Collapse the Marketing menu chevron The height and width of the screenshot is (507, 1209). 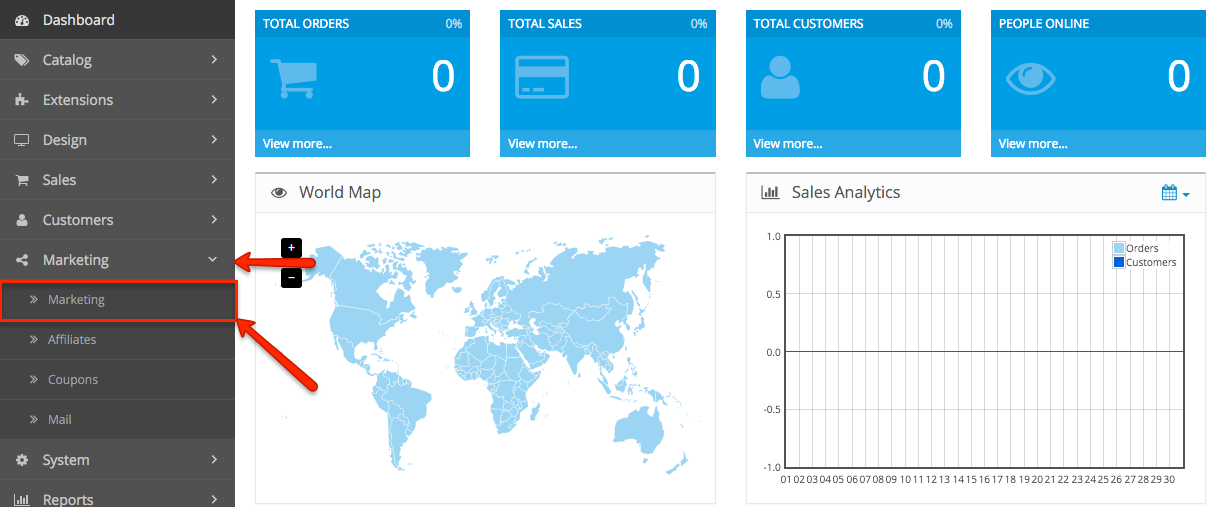[x=212, y=260]
